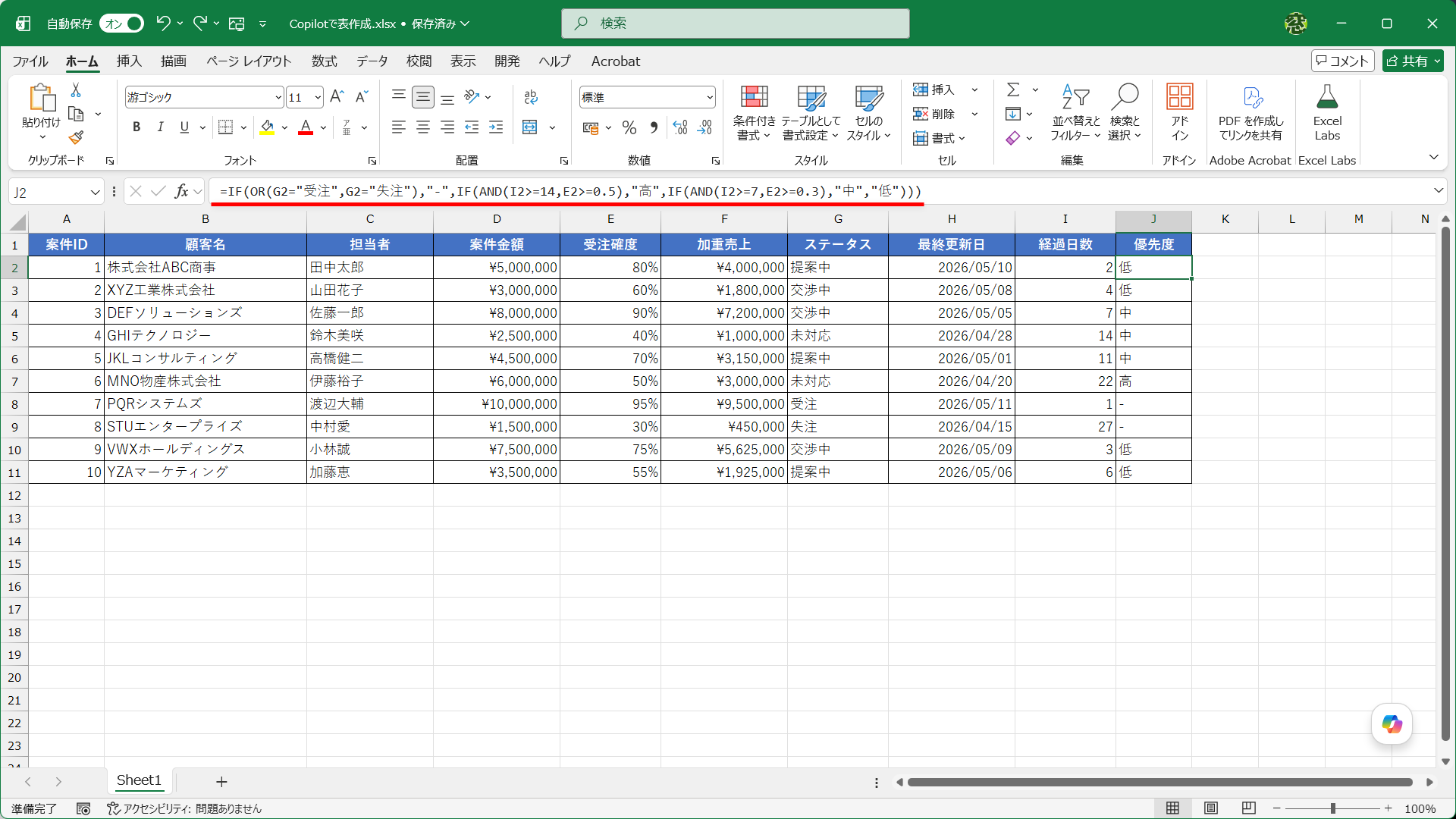Click the AutoSum sigma icon
Viewport: 1456px width, 819px height.
tap(1013, 89)
